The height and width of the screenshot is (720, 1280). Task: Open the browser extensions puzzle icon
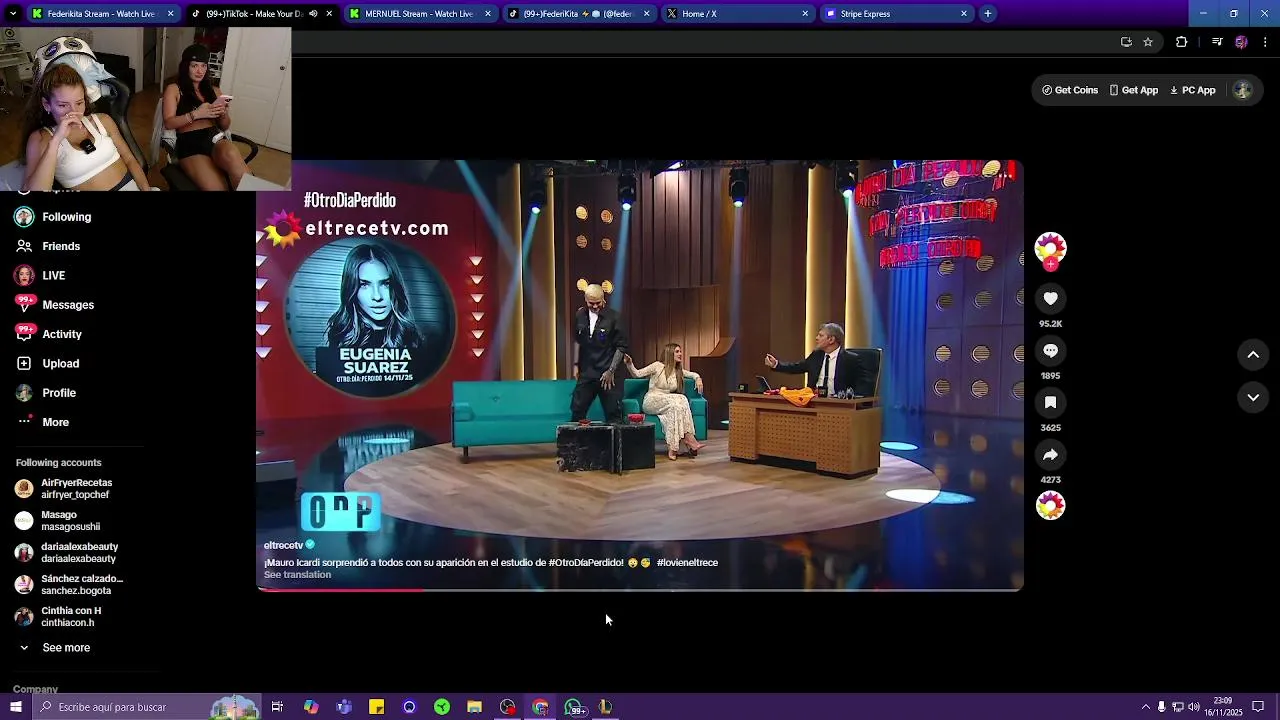pos(1181,42)
